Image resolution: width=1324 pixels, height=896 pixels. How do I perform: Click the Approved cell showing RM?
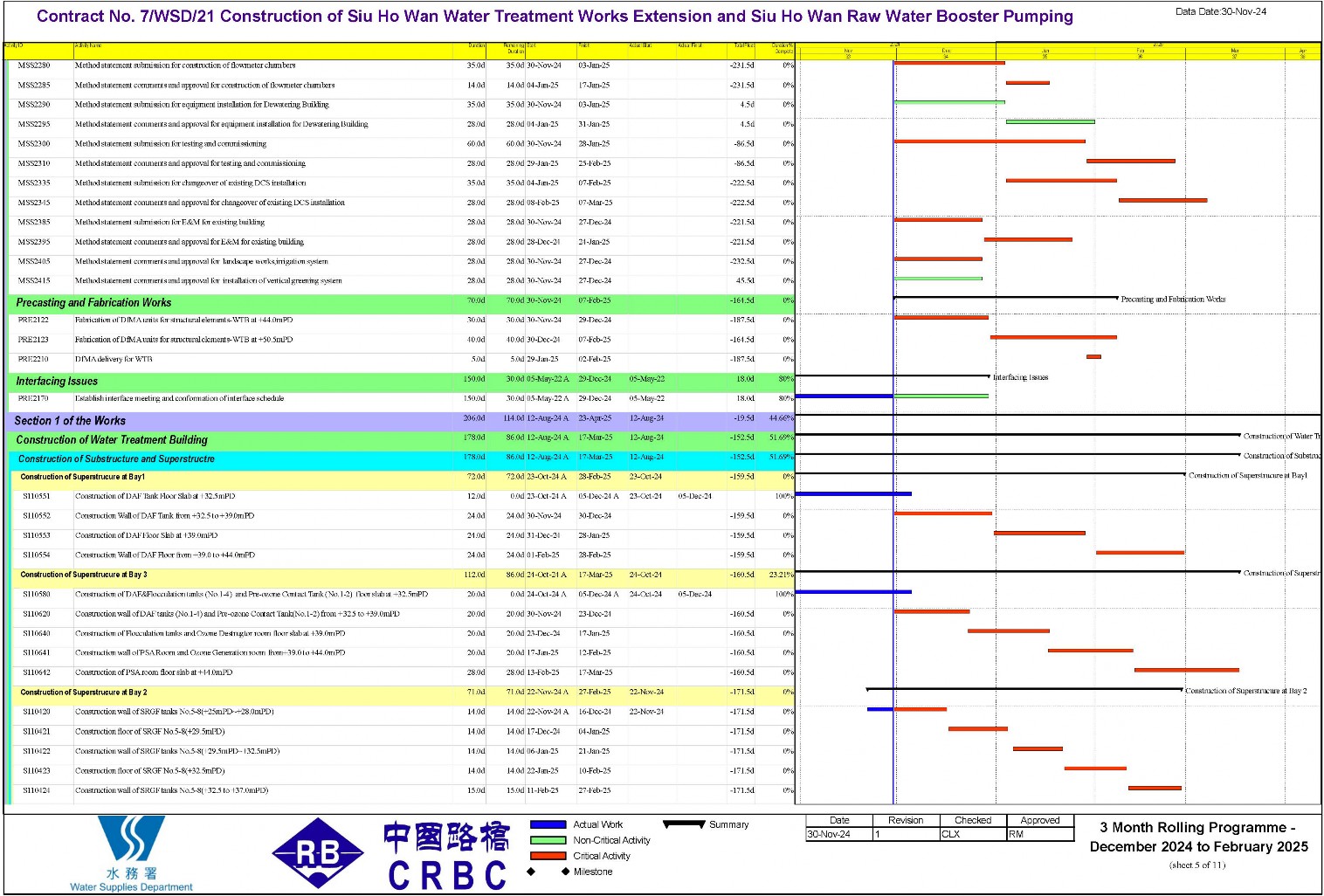click(1040, 835)
